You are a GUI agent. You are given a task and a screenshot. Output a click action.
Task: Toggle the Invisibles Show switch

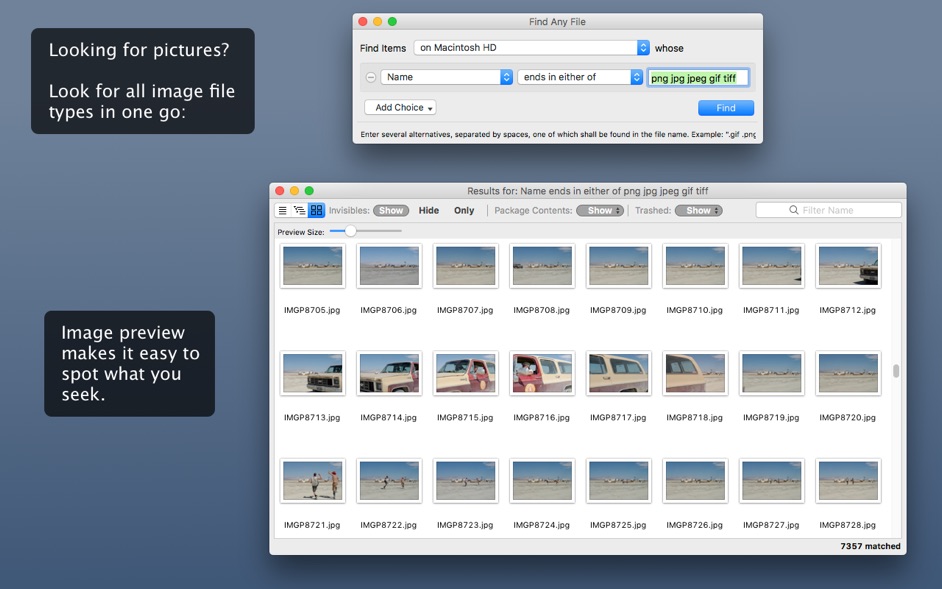(x=390, y=210)
